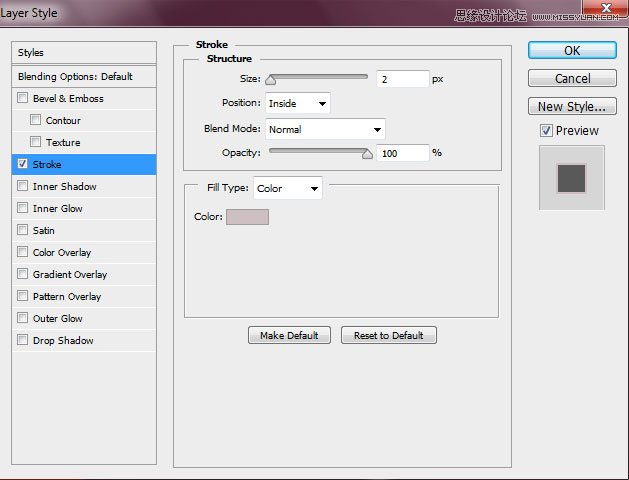The height and width of the screenshot is (480, 629).
Task: Select the Pattern Overlay style label
Action: 67,297
